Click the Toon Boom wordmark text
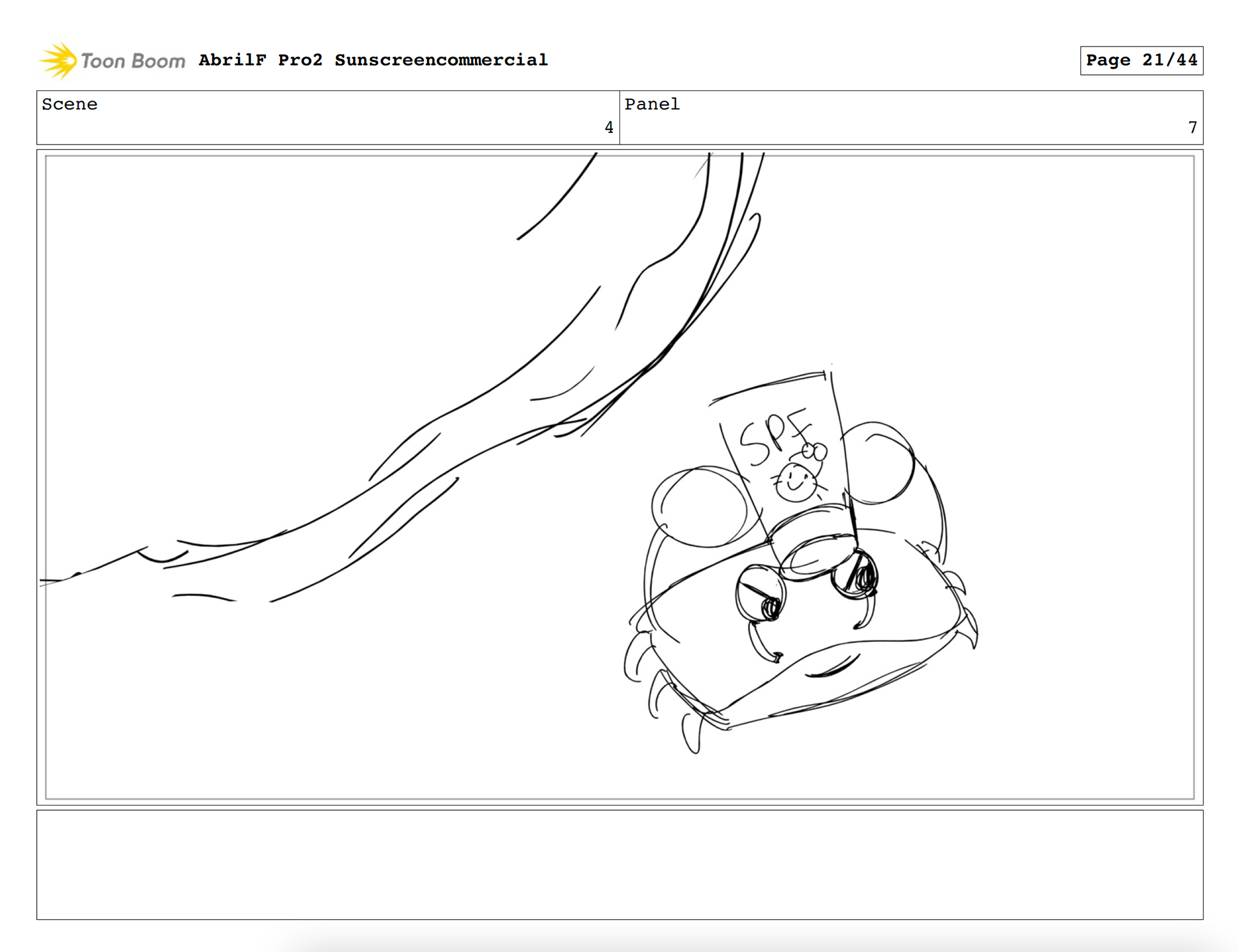The height and width of the screenshot is (952, 1239). coord(133,61)
